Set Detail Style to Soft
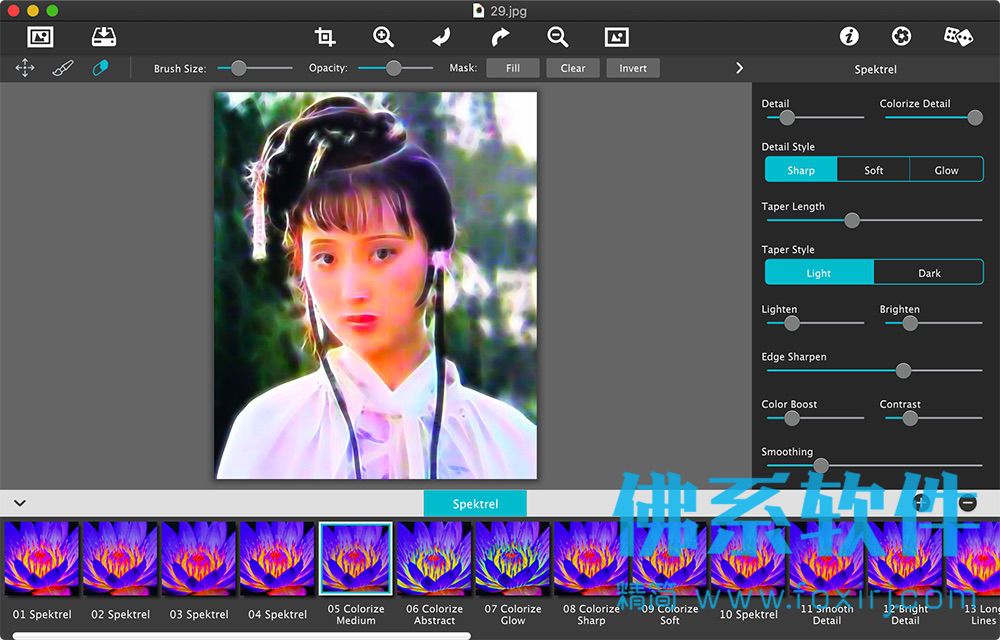 coord(873,170)
